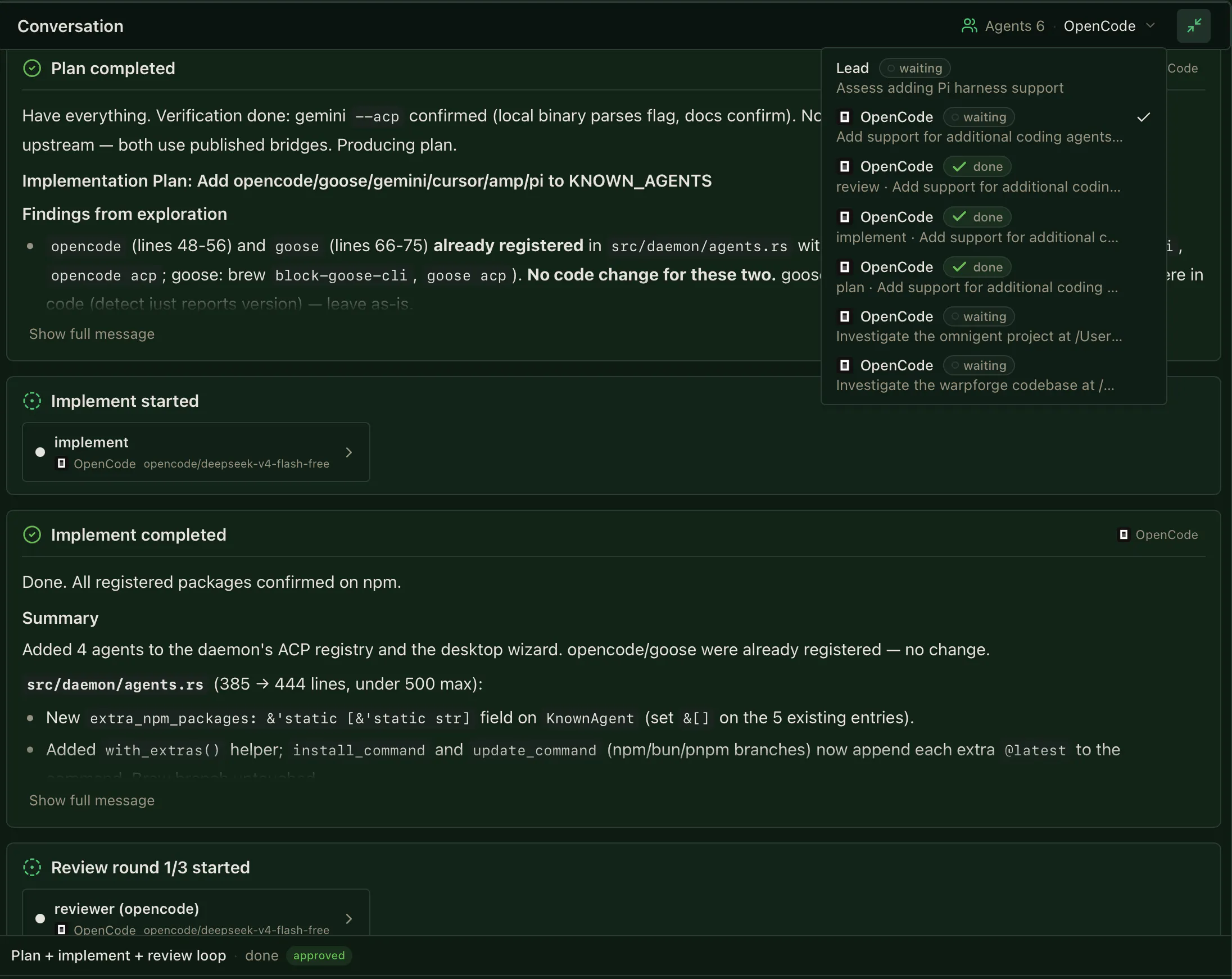Click the OpenCode logo icon on the omnigent agent row

pos(844,316)
